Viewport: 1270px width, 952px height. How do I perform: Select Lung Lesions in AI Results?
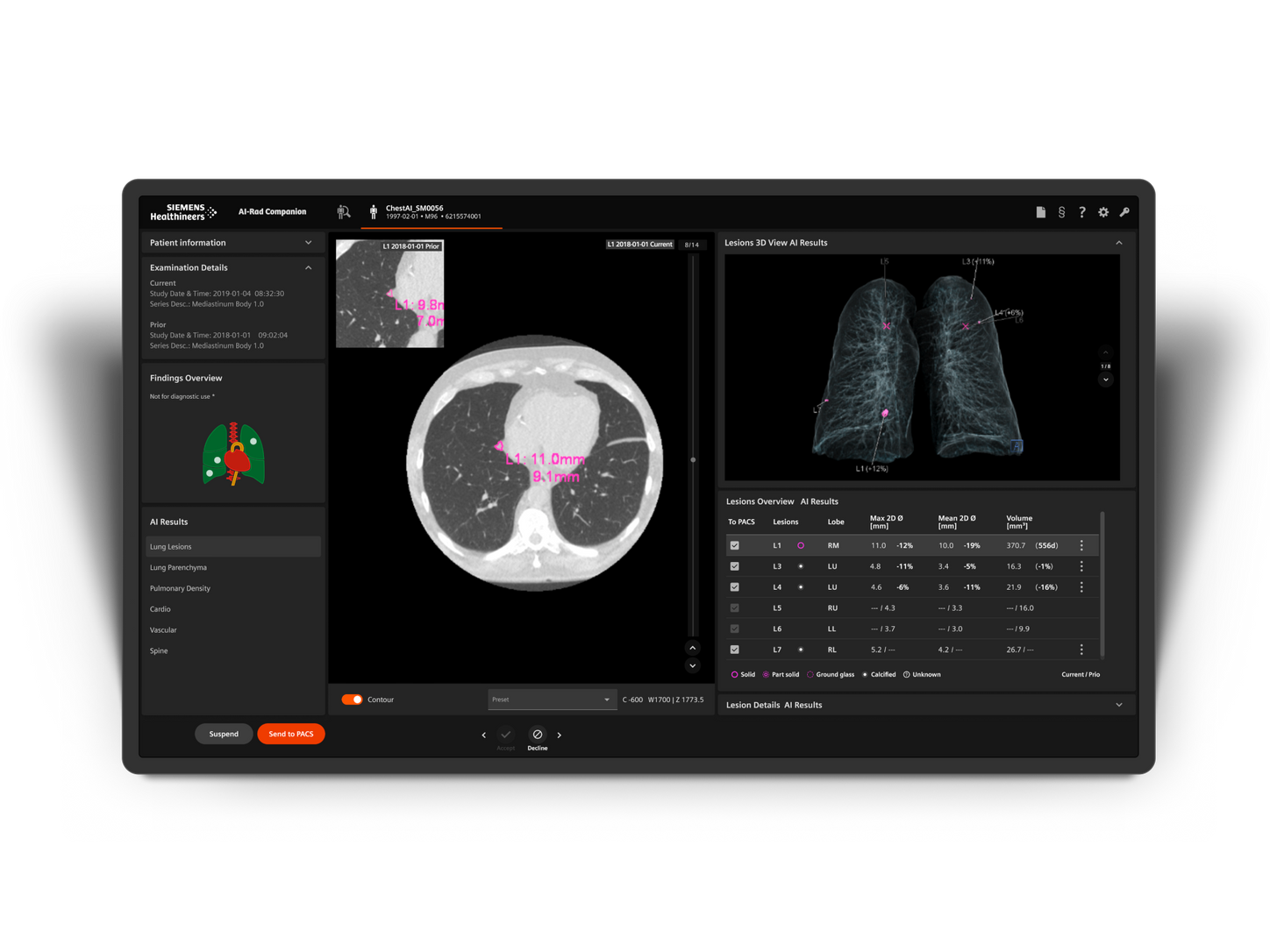pyautogui.click(x=233, y=547)
